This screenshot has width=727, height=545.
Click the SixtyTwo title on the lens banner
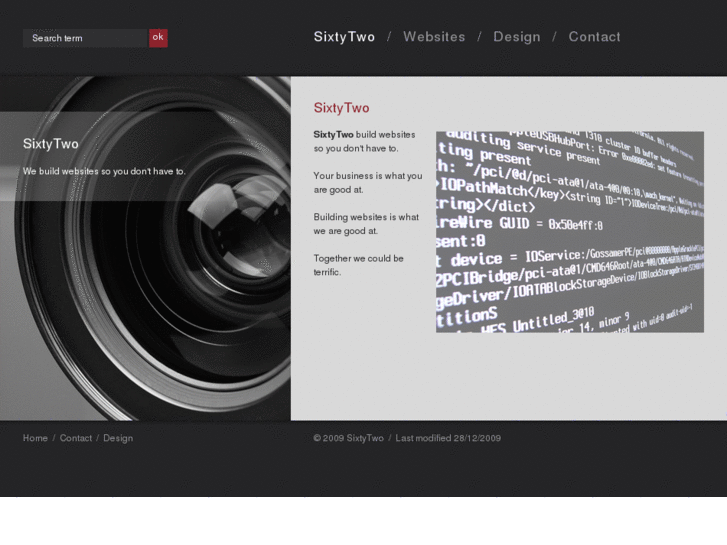pos(51,144)
